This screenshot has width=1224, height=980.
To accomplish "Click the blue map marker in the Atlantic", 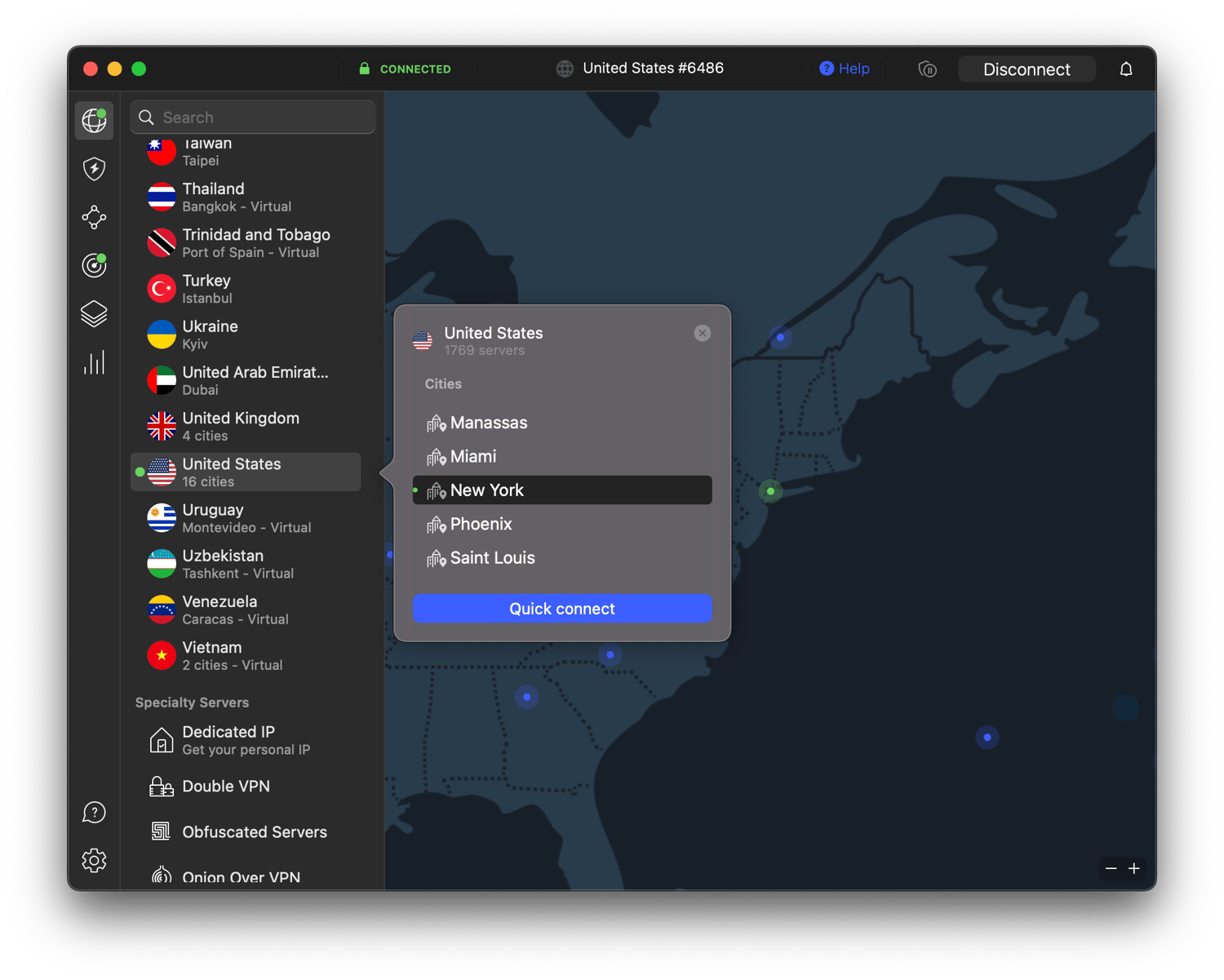I will pyautogui.click(x=987, y=738).
